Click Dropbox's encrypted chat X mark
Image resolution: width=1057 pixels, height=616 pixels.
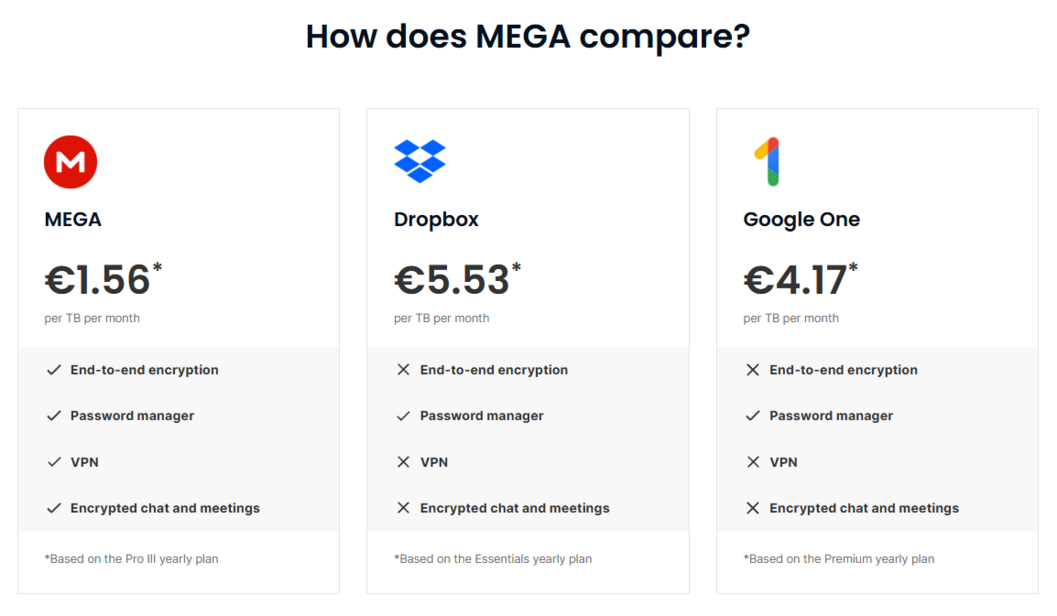(x=404, y=508)
